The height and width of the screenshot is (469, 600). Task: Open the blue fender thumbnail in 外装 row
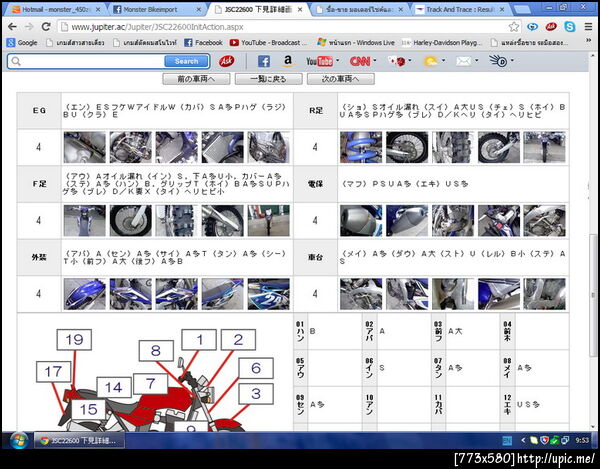(x=85, y=294)
